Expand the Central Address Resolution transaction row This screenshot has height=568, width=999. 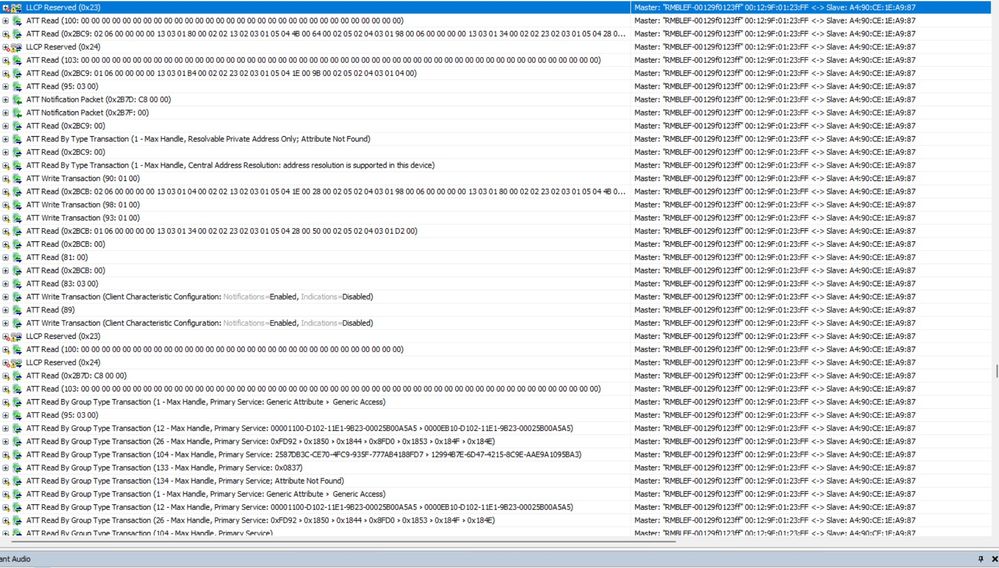point(6,165)
